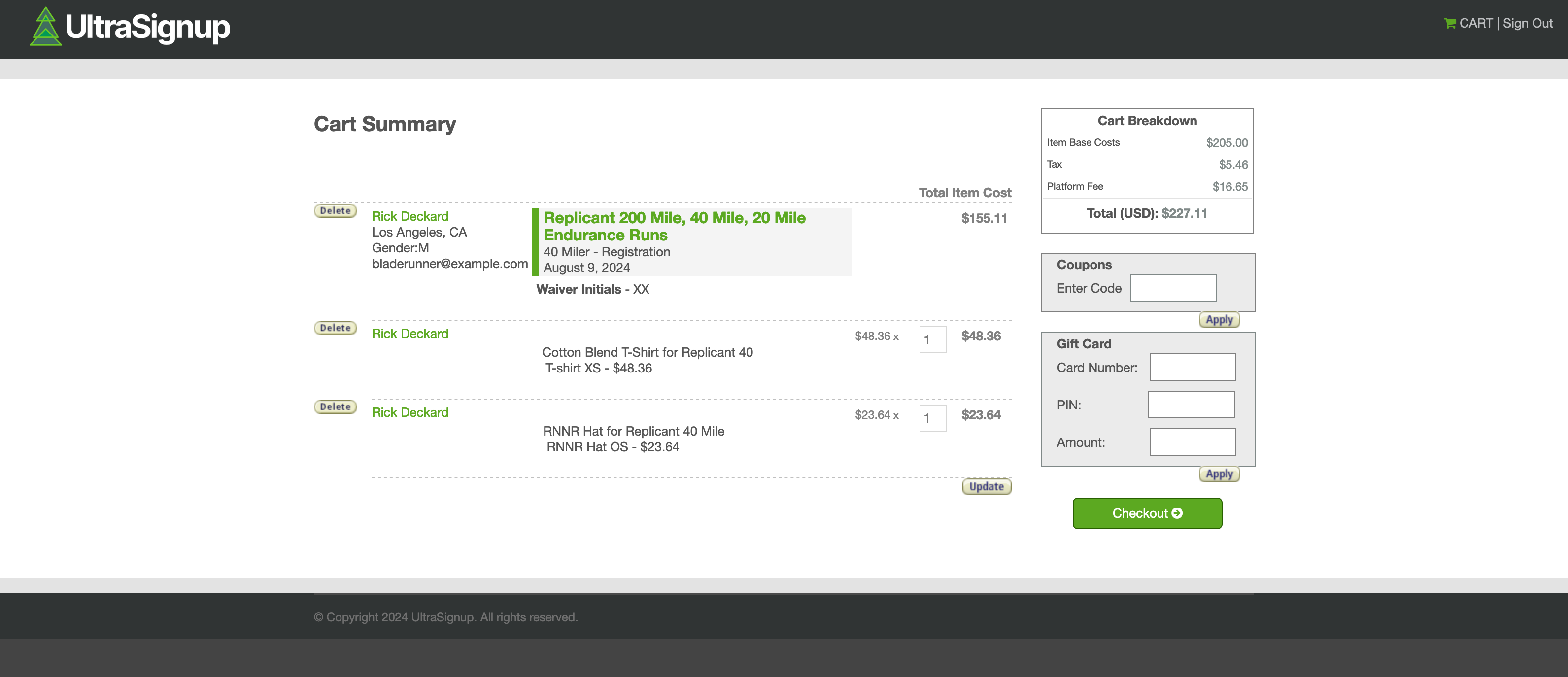Click the UltraSignup tree logo icon
1568x677 pixels.
[46, 27]
